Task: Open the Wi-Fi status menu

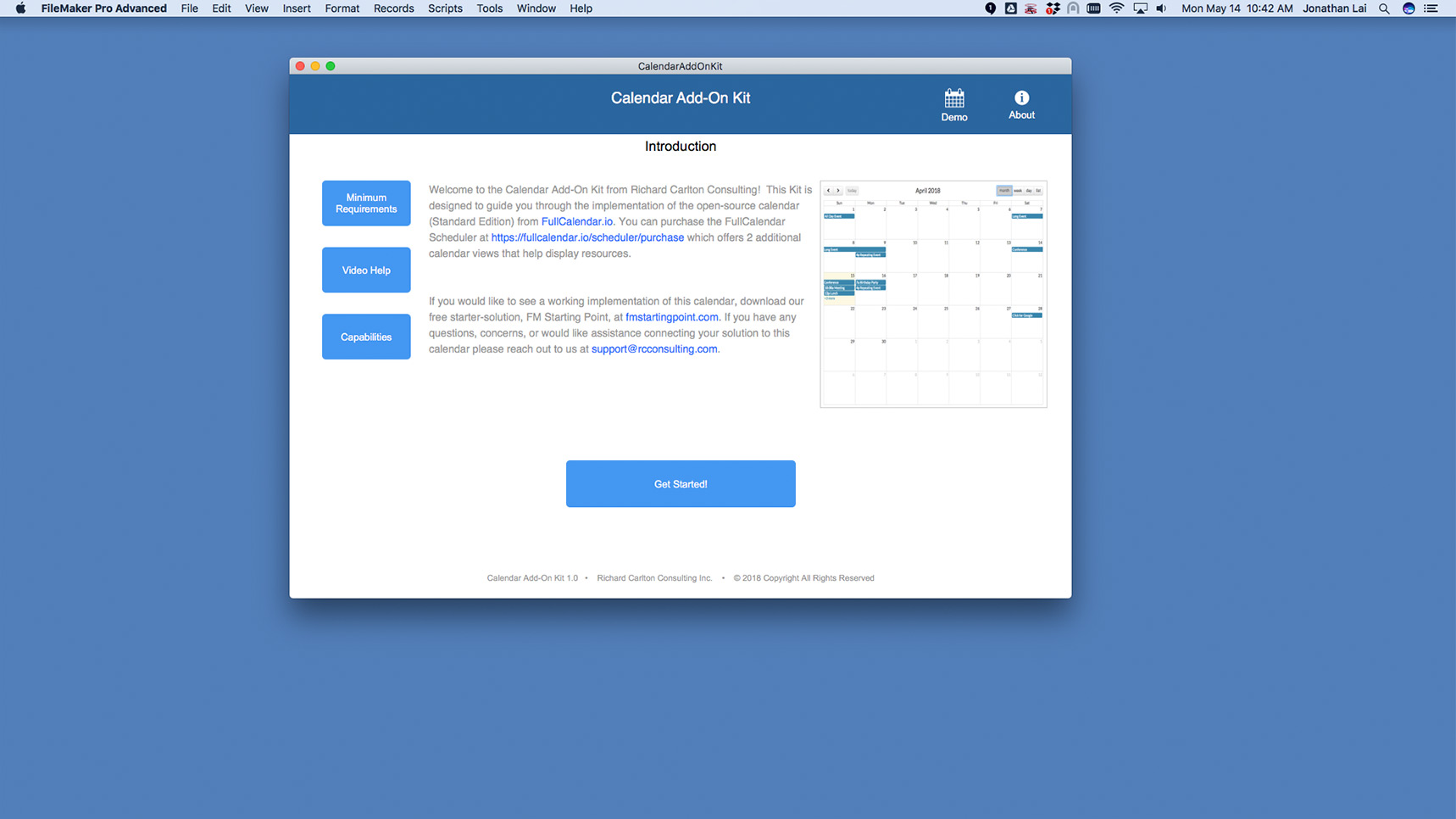Action: point(1116,8)
